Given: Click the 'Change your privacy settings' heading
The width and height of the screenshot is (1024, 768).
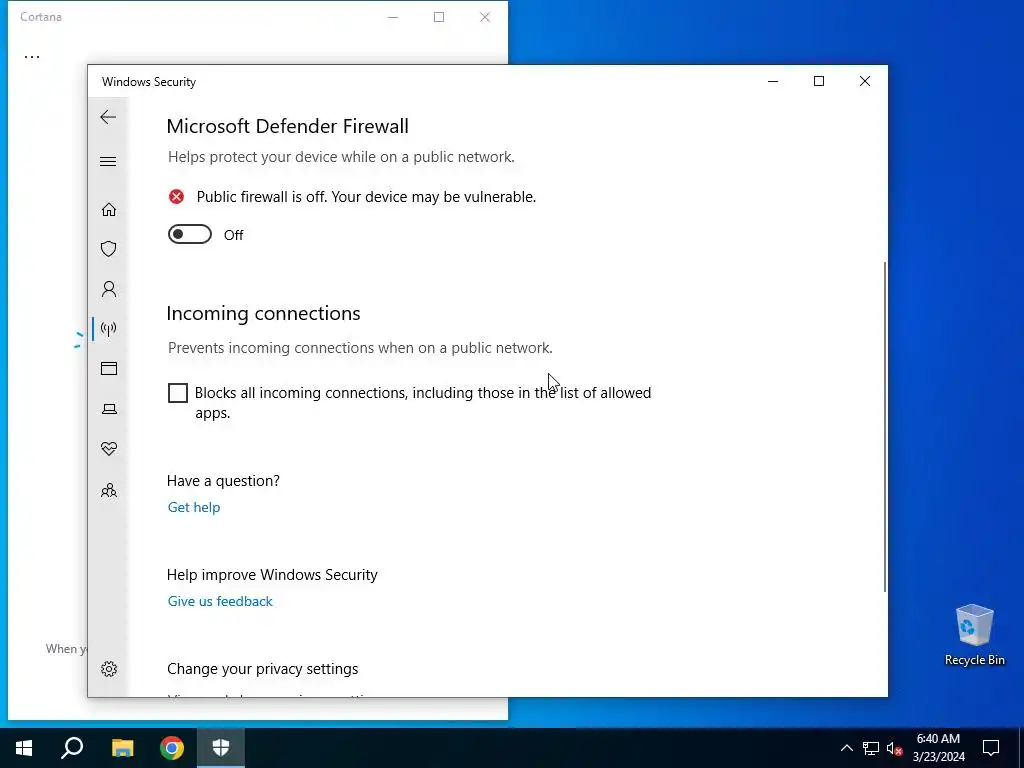Looking at the screenshot, I should (x=263, y=669).
